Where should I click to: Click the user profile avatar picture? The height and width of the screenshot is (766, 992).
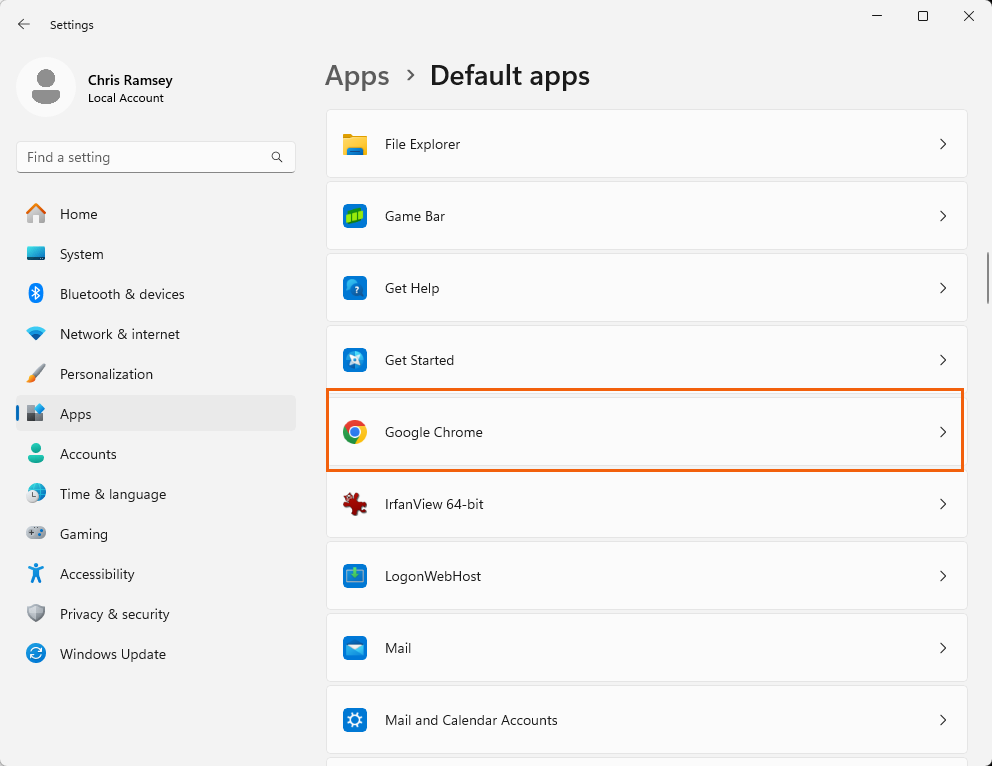pyautogui.click(x=46, y=87)
